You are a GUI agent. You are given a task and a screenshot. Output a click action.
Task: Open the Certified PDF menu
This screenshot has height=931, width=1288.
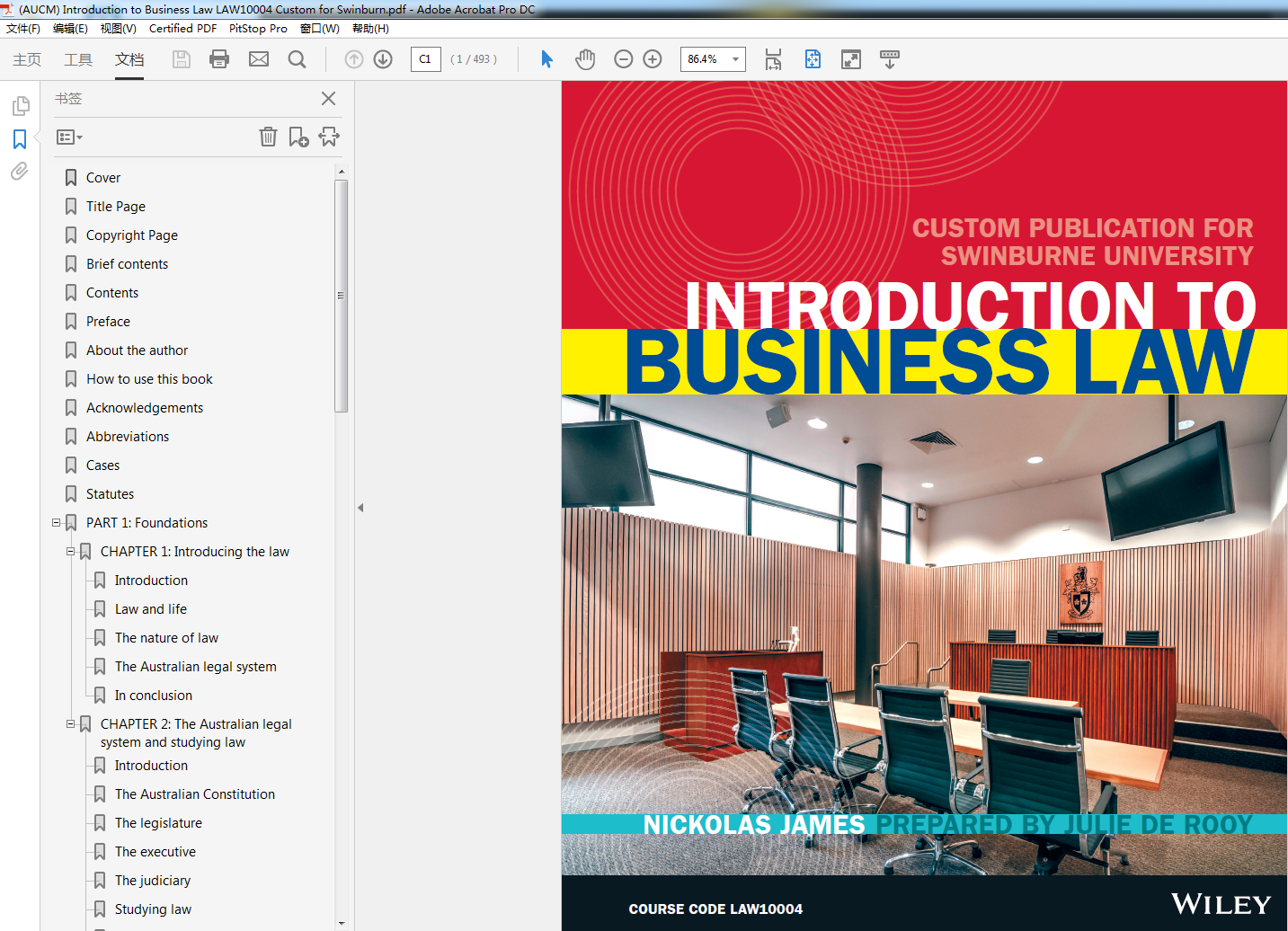(182, 29)
